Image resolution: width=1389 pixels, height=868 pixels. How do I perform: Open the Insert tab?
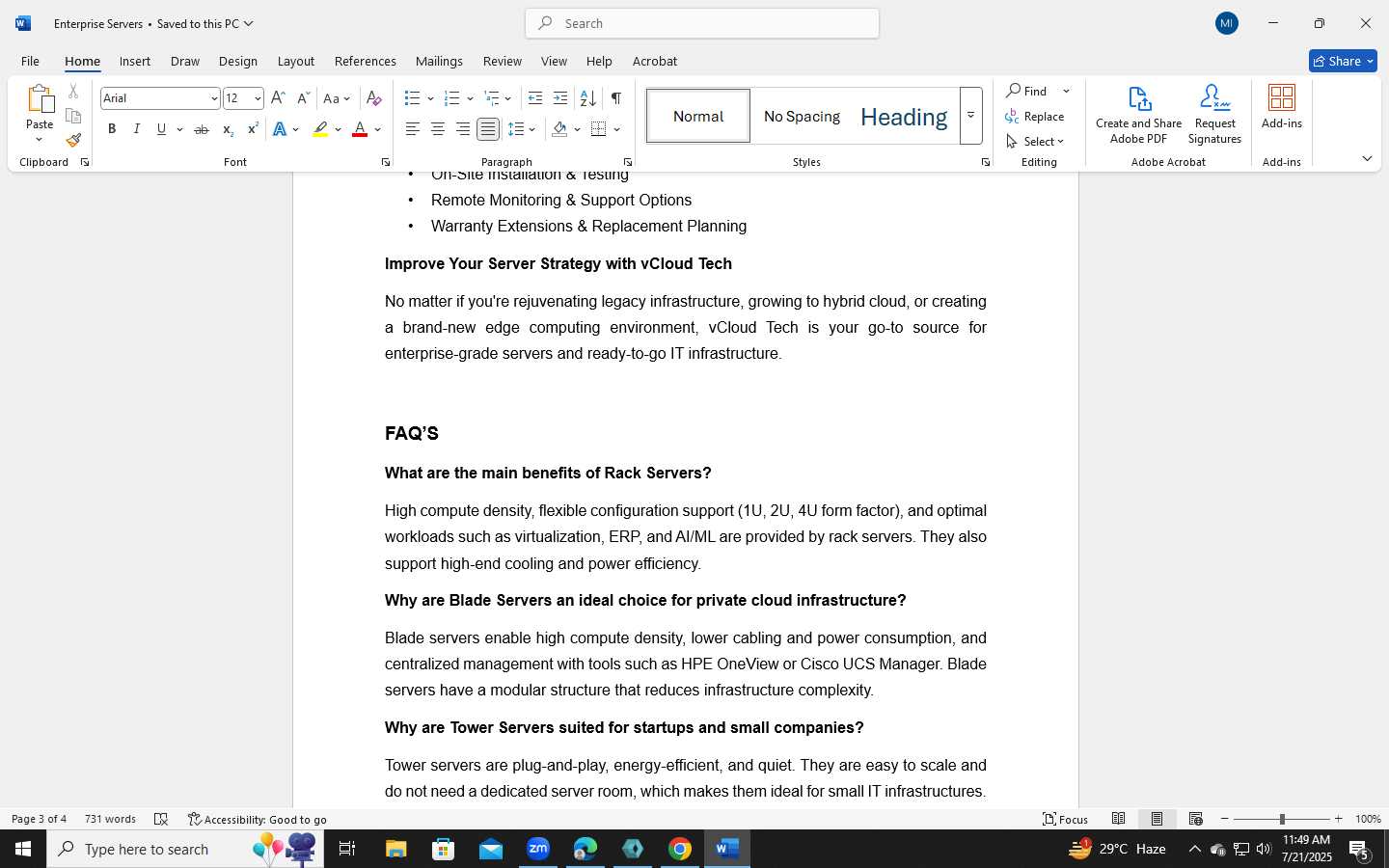135,61
